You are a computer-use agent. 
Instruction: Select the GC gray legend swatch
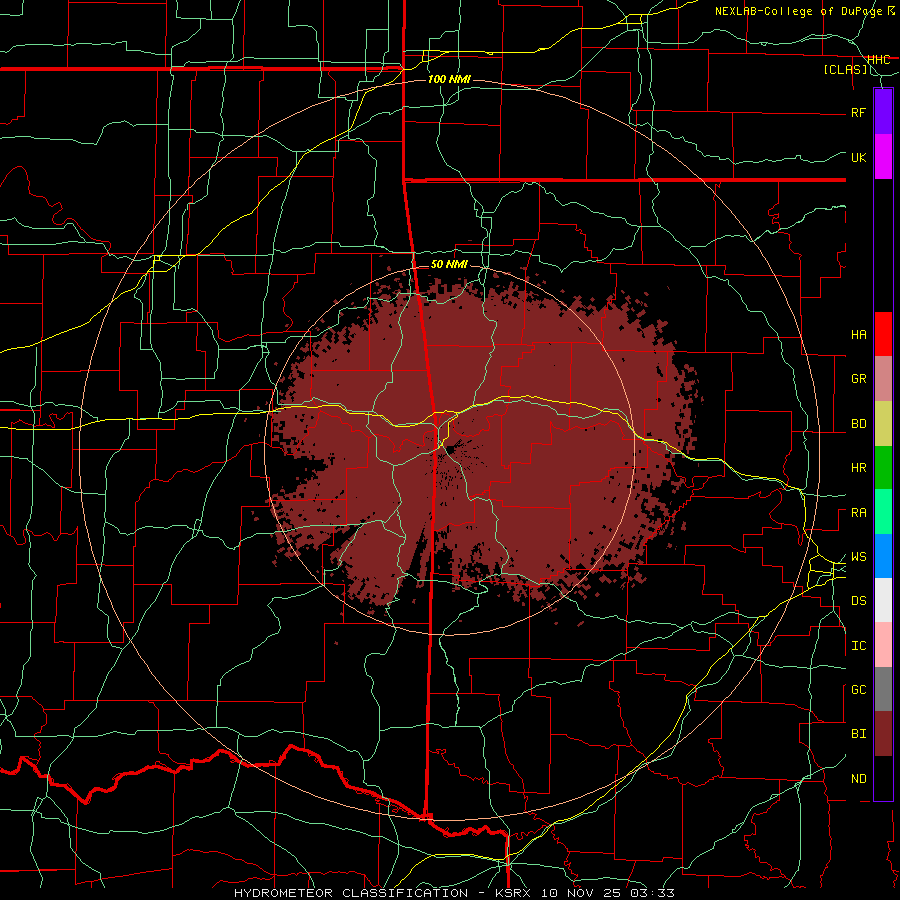tap(883, 689)
